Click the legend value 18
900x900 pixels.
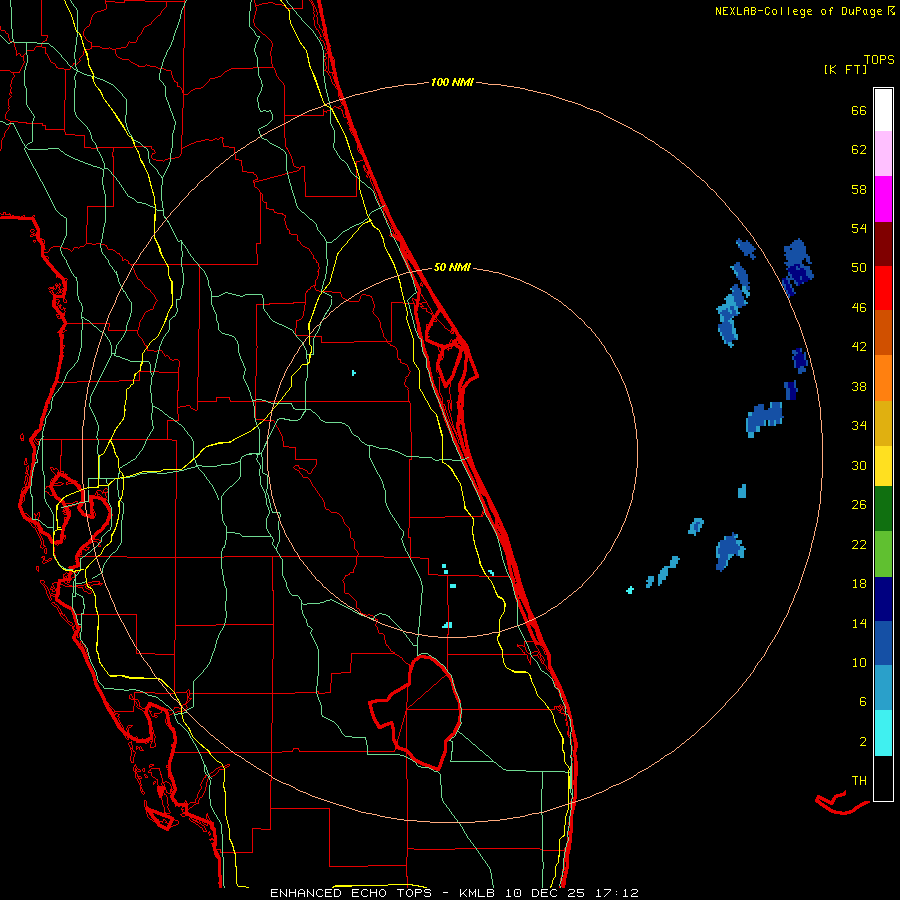coord(859,584)
